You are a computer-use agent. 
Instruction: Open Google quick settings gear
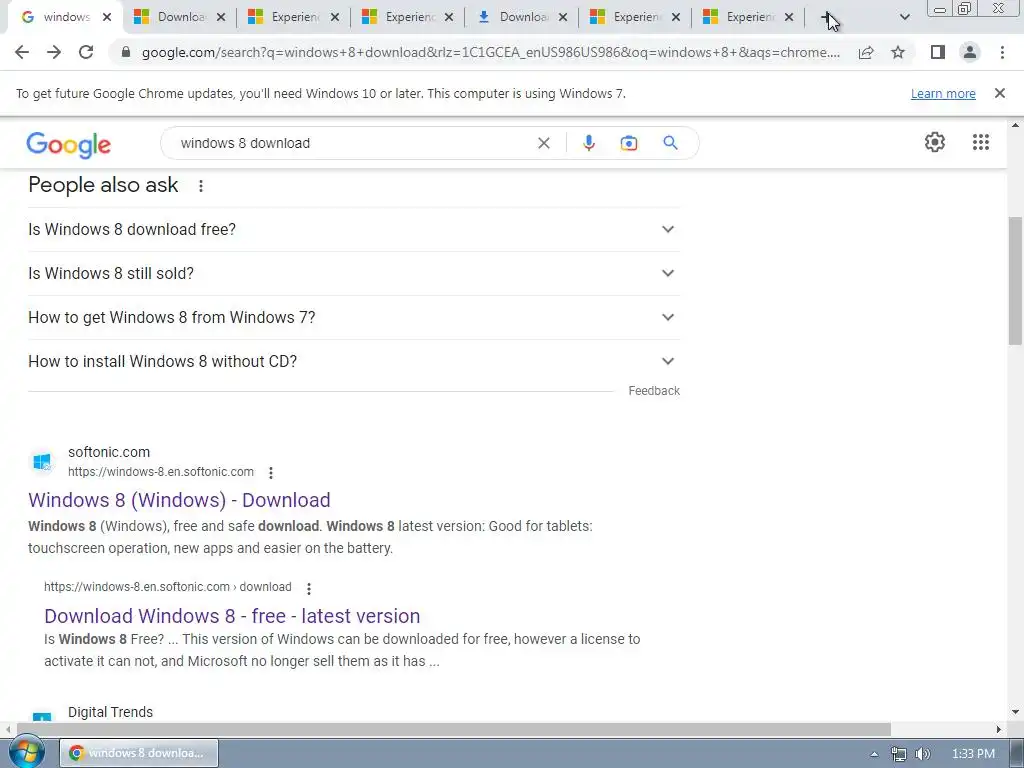[935, 142]
